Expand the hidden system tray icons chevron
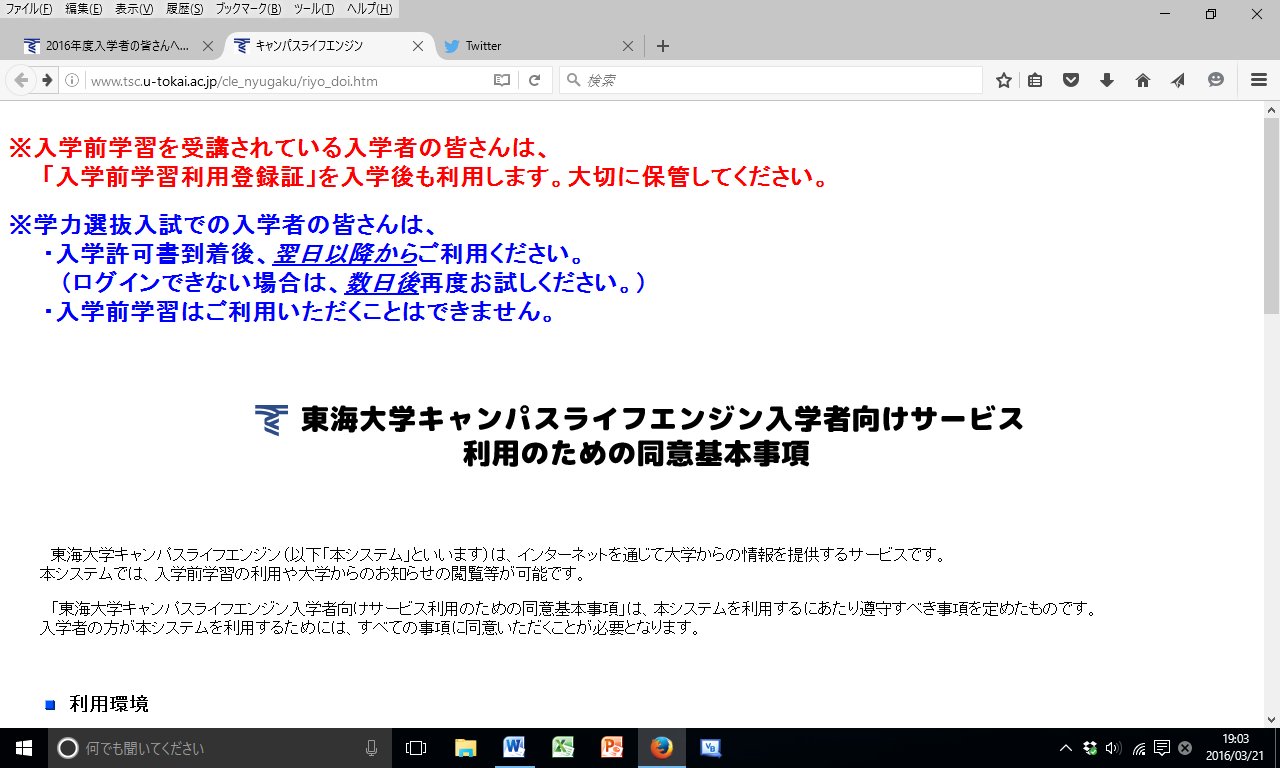 (x=1066, y=748)
